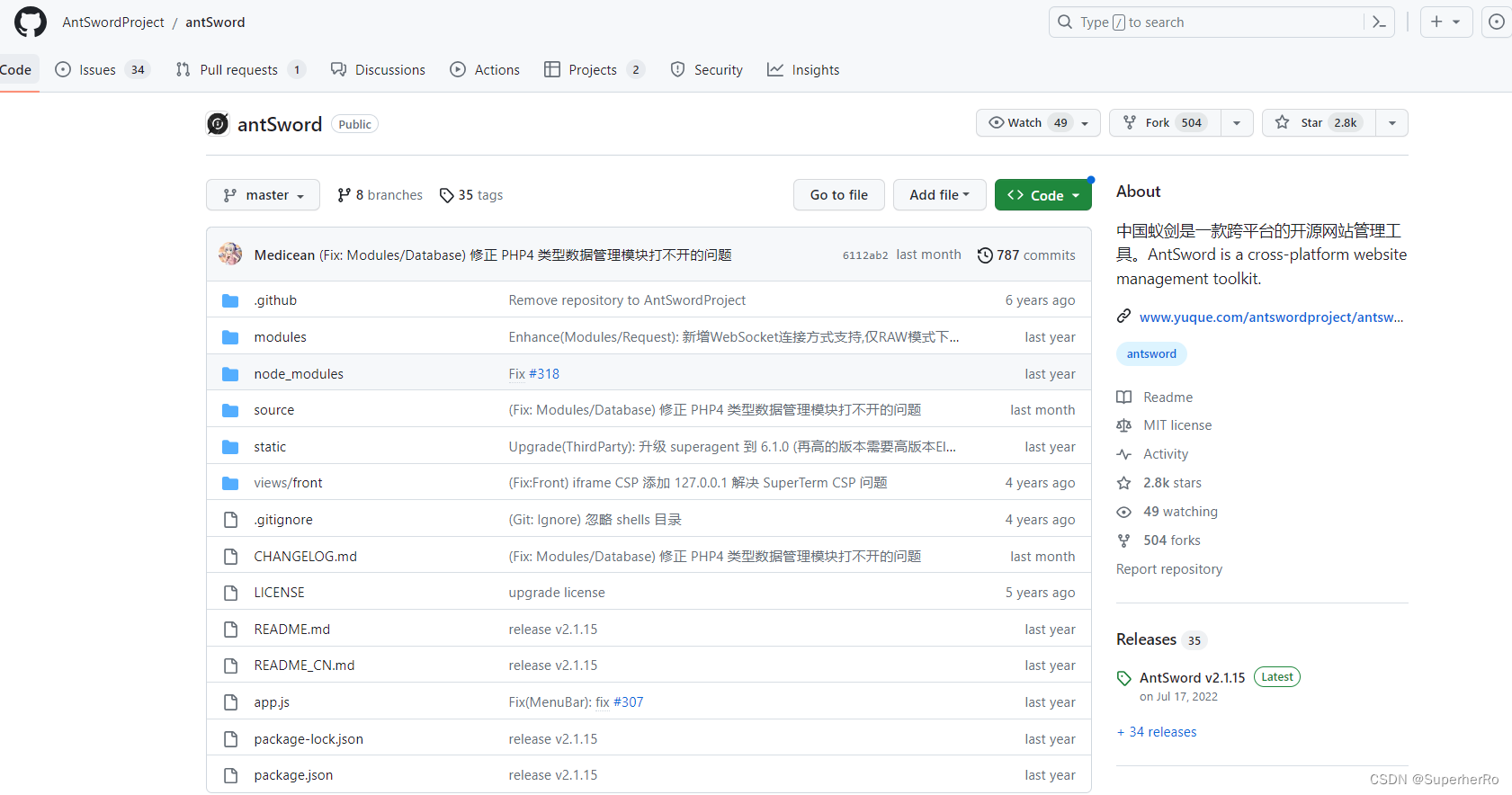1512x795 pixels.
Task: Click the tag icon beside AntSword v2.1.15 release
Action: pyautogui.click(x=1123, y=678)
